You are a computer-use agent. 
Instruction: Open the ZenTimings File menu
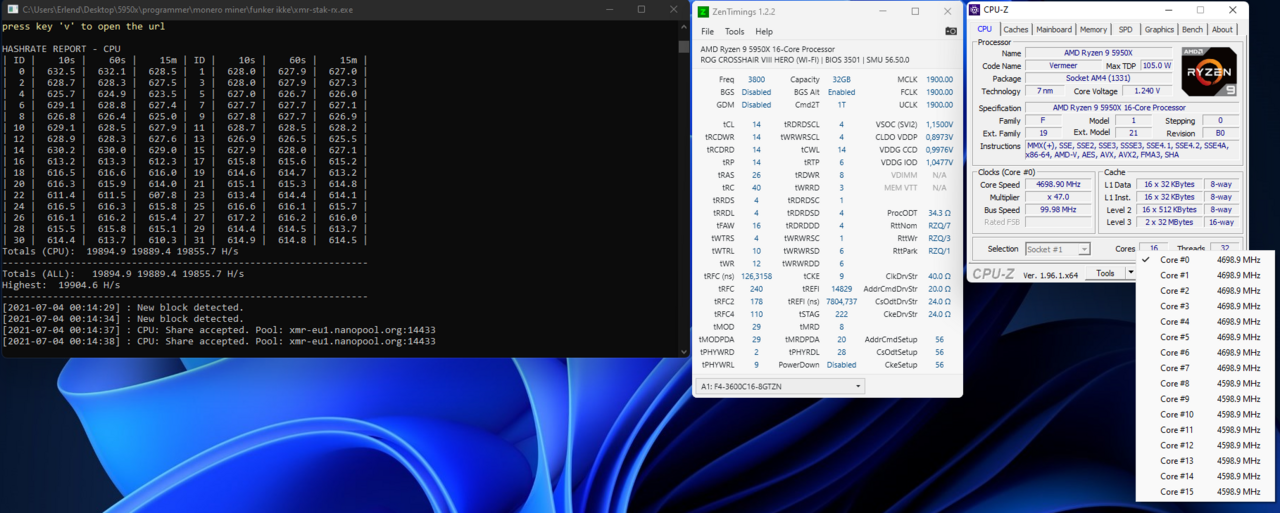tap(707, 31)
